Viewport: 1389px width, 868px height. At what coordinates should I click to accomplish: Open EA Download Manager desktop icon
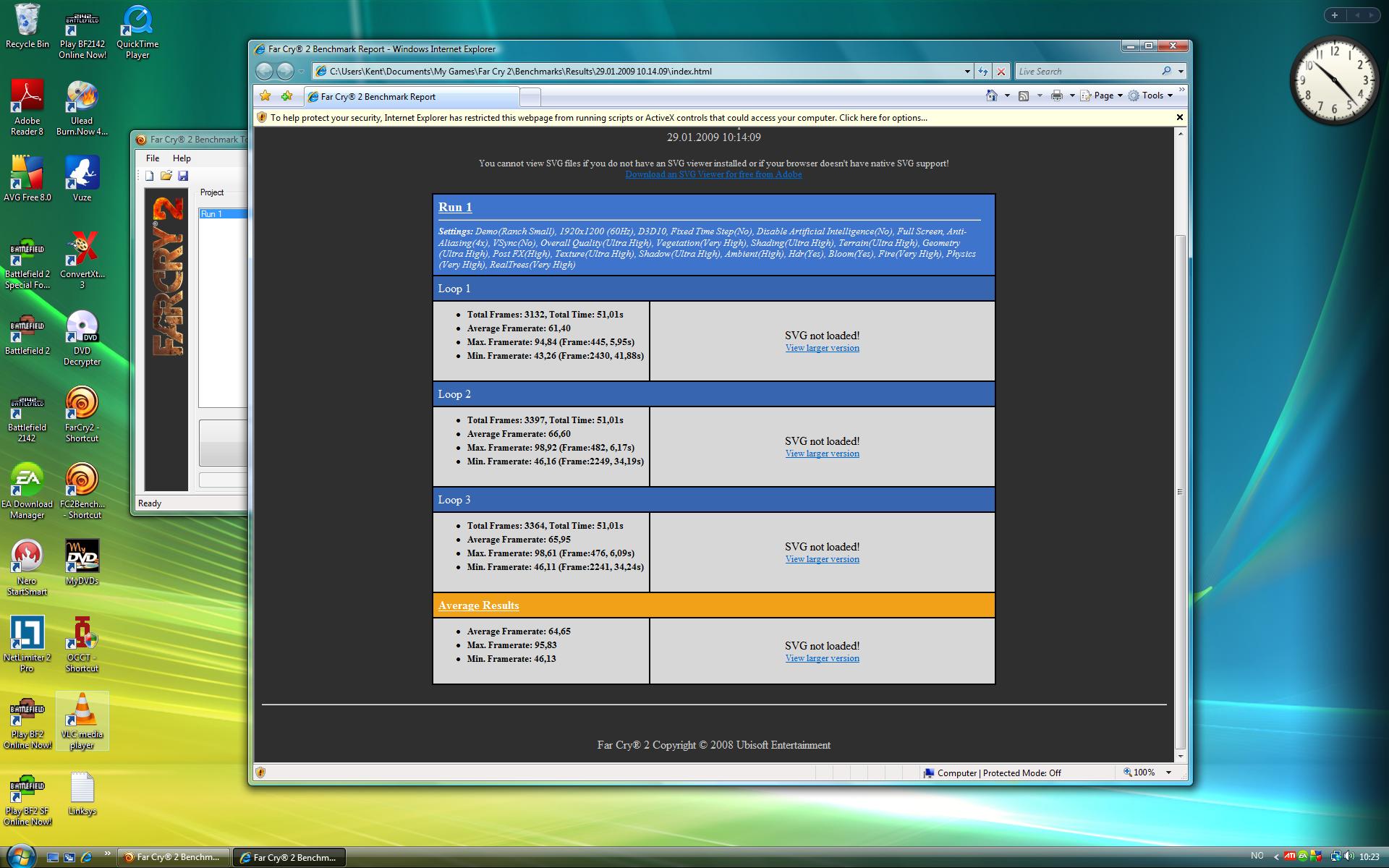tap(27, 491)
